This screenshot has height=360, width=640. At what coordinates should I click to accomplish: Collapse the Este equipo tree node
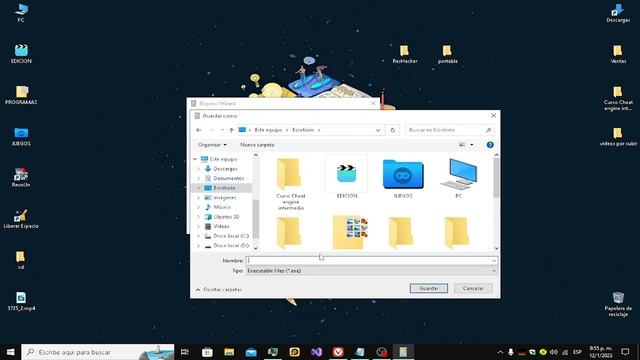(195, 159)
